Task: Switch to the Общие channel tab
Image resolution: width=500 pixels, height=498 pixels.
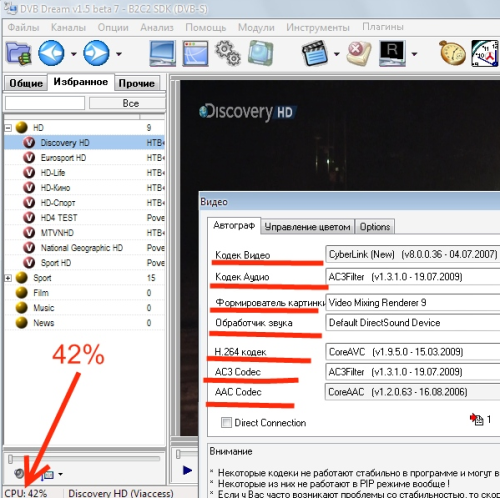Action: pyautogui.click(x=26, y=83)
